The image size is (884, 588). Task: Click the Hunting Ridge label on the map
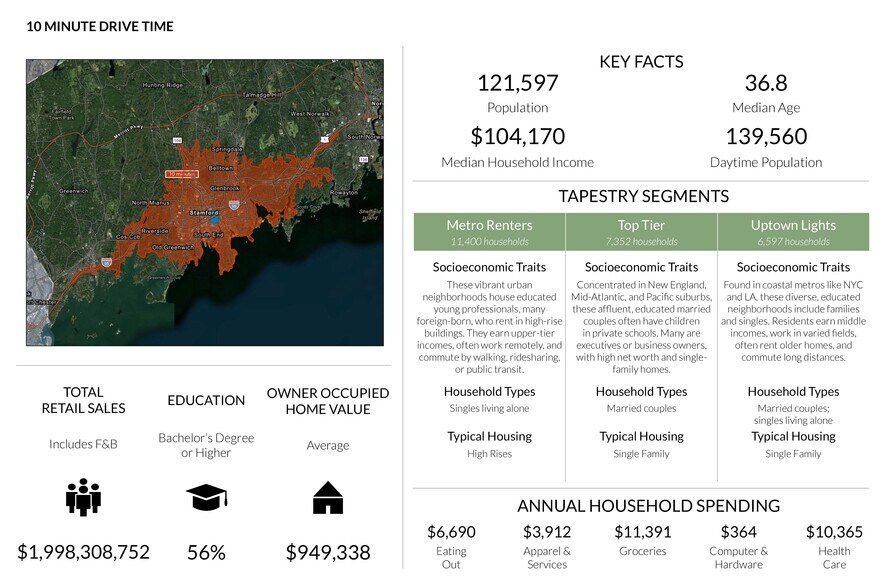(x=162, y=85)
